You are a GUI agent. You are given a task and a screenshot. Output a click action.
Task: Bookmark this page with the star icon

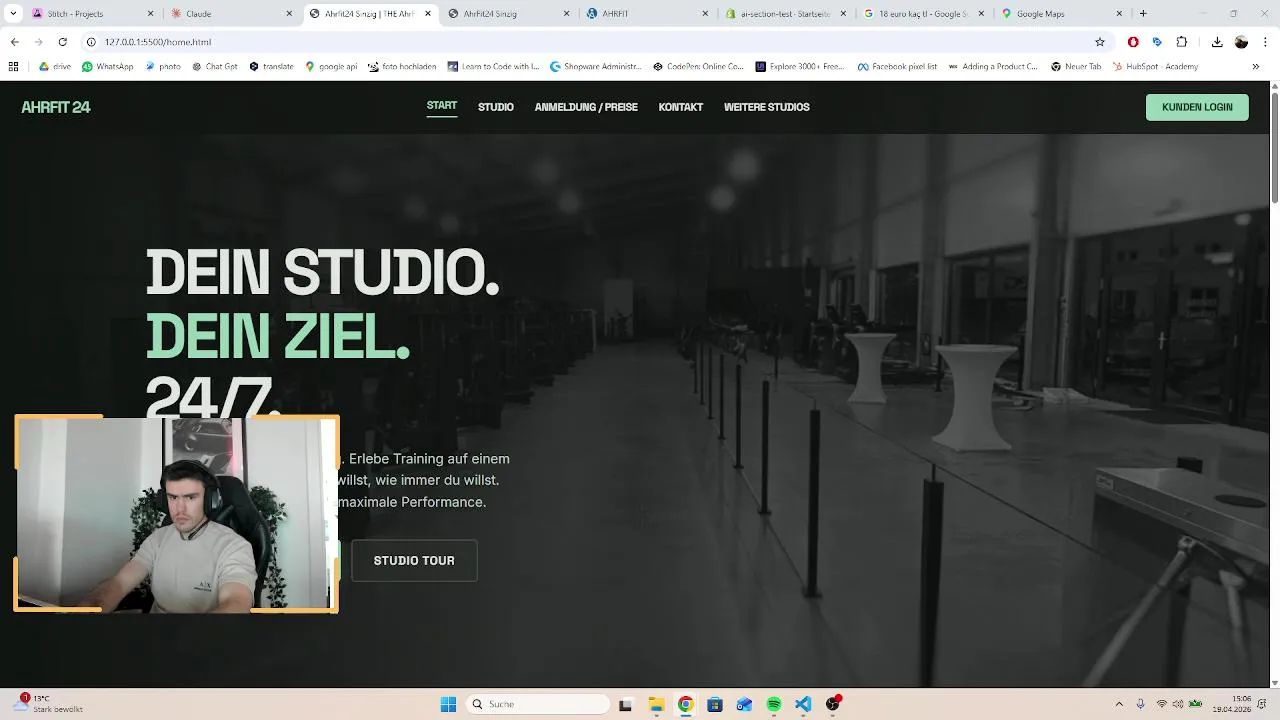coord(1100,42)
